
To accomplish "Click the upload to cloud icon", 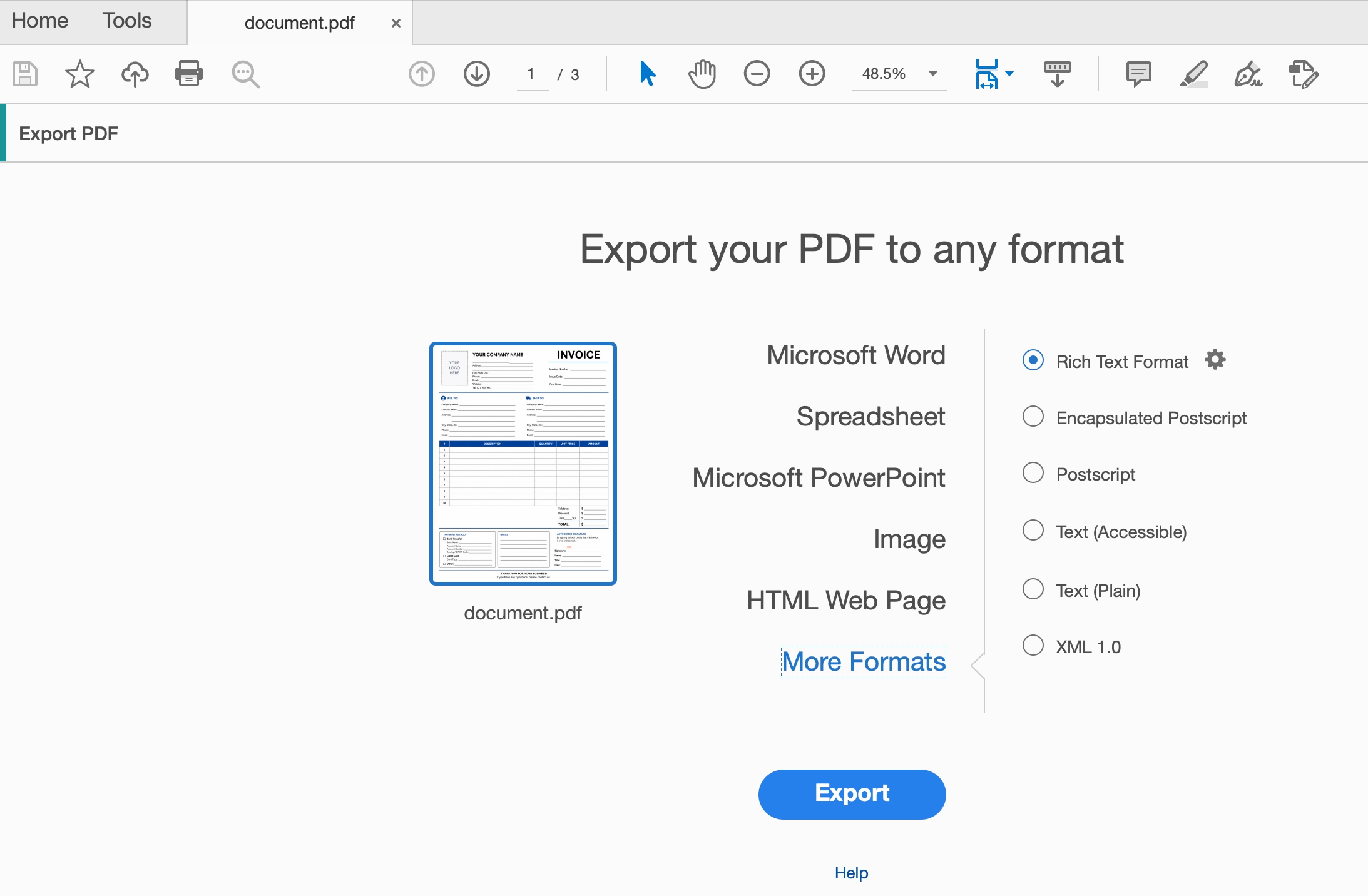I will point(135,74).
